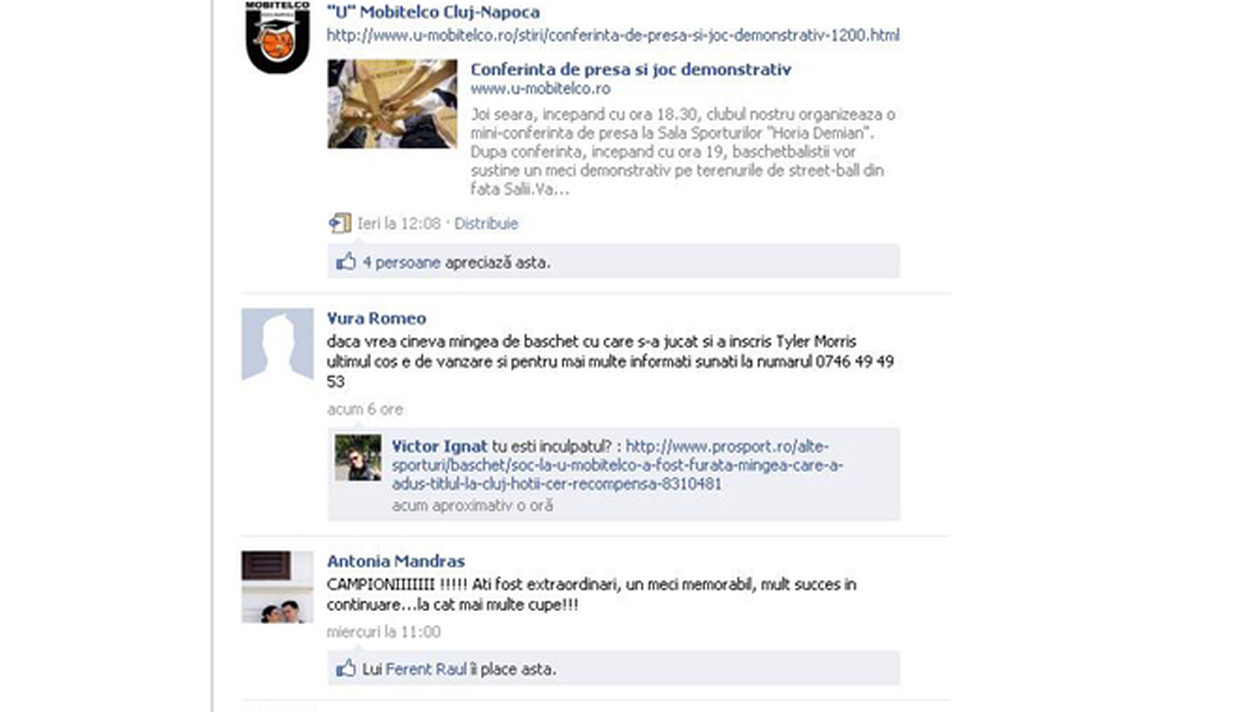
Task: Open the u-mobitelco.ro stiri URL link
Action: (x=613, y=35)
